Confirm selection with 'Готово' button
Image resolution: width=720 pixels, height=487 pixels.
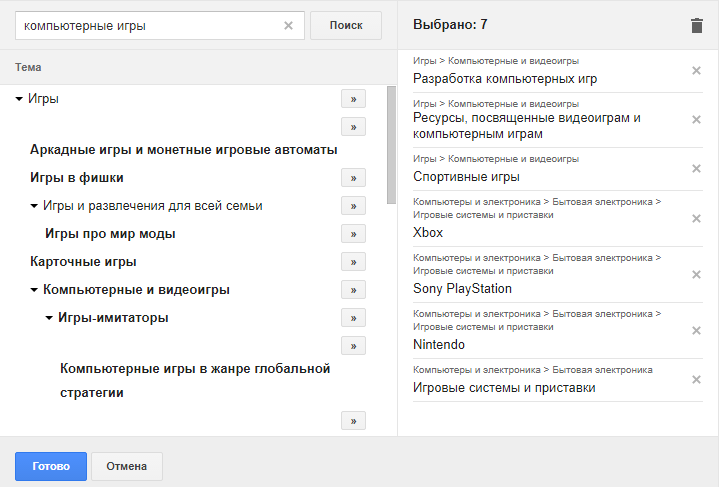pyautogui.click(x=51, y=466)
